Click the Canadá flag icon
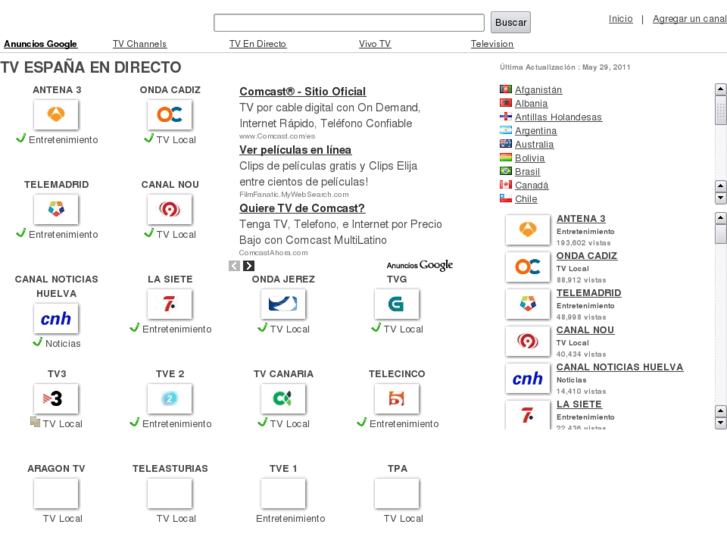 click(506, 185)
